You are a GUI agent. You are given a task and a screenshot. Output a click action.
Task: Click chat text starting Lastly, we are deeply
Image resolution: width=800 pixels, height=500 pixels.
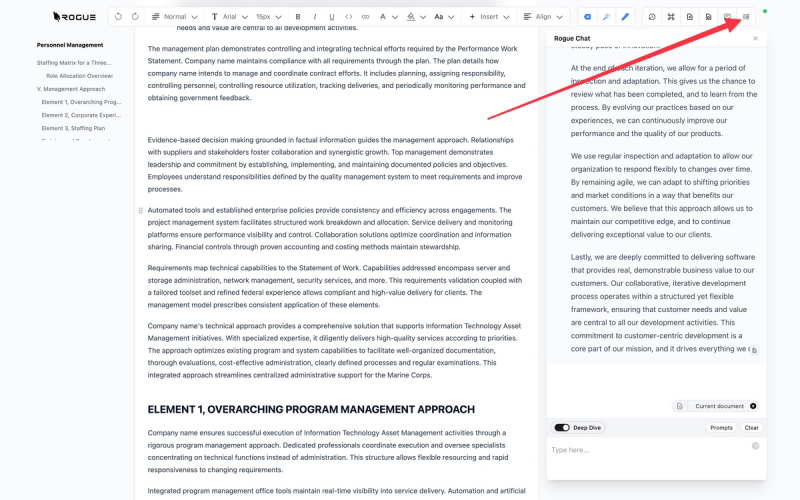point(663,303)
